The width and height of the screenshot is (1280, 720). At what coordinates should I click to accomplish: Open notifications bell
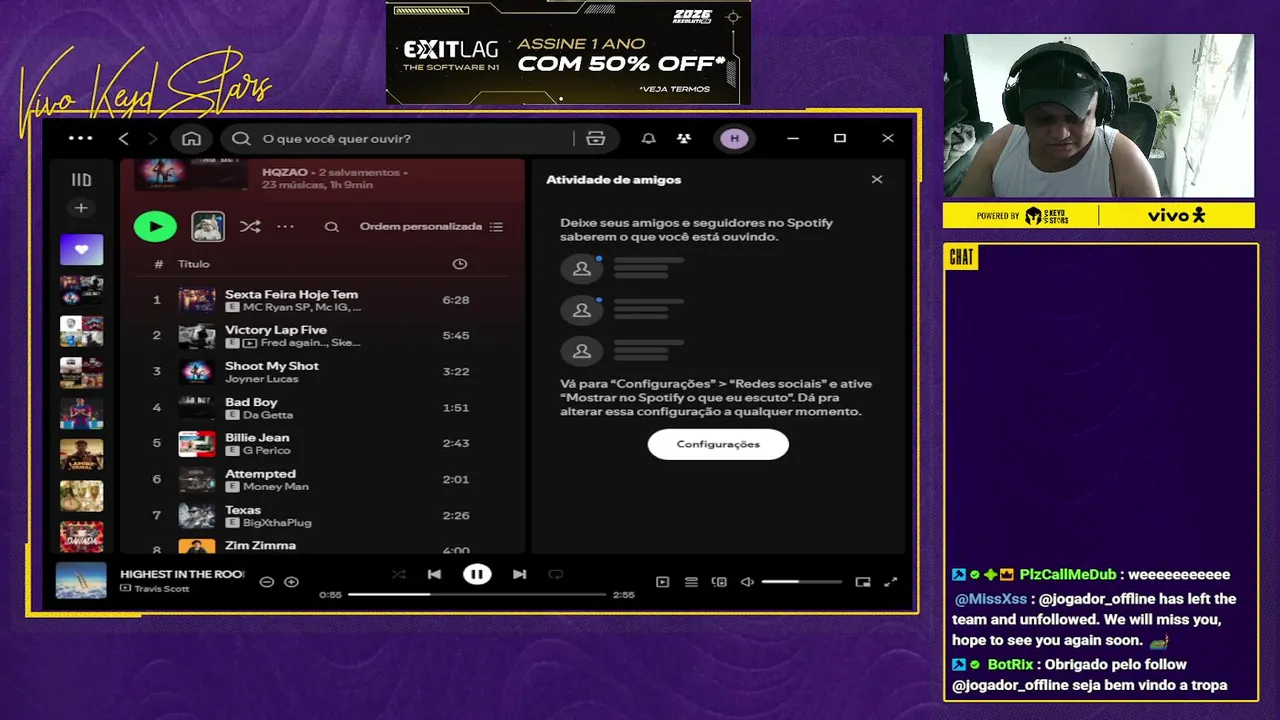pos(648,138)
